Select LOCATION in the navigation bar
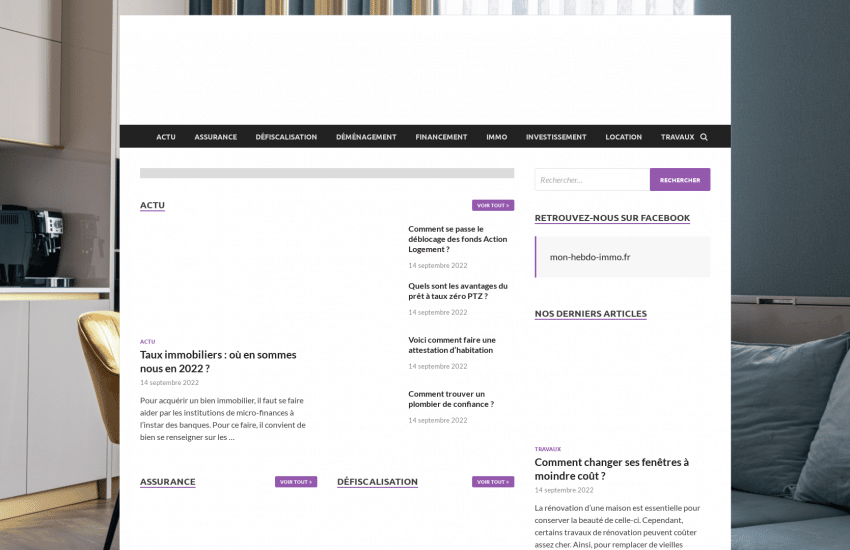Viewport: 850px width, 550px height. 623,137
